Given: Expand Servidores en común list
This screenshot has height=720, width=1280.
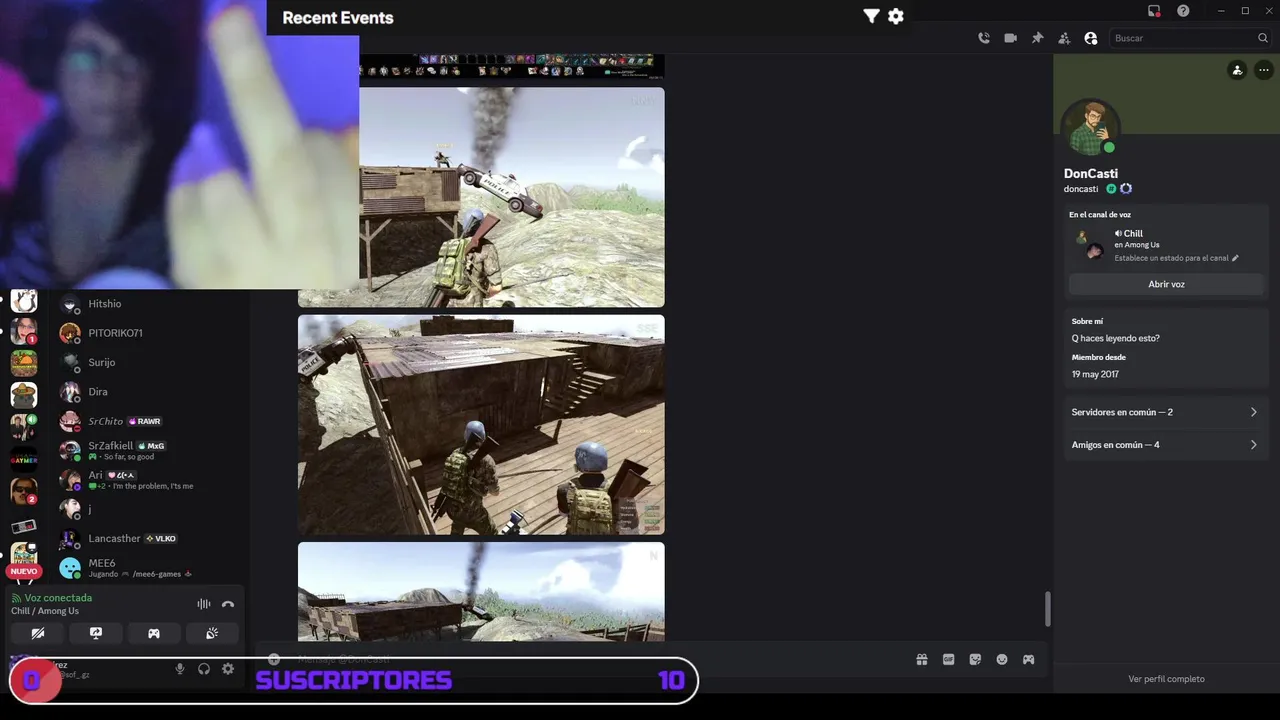Looking at the screenshot, I should click(1165, 412).
